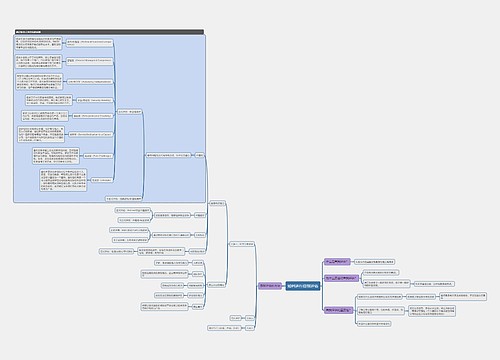Click the tiniest leaf node near the bottom of the map
500x360 pixels.
point(235,318)
